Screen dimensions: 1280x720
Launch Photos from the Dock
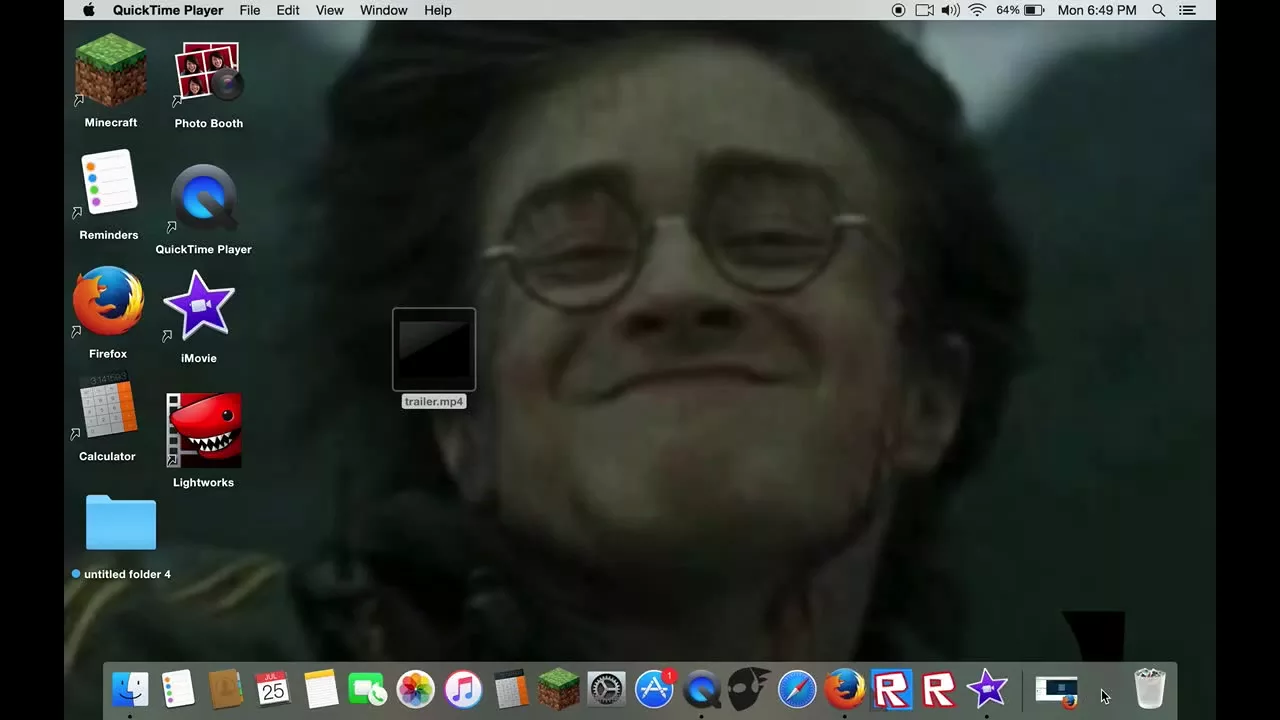[415, 689]
